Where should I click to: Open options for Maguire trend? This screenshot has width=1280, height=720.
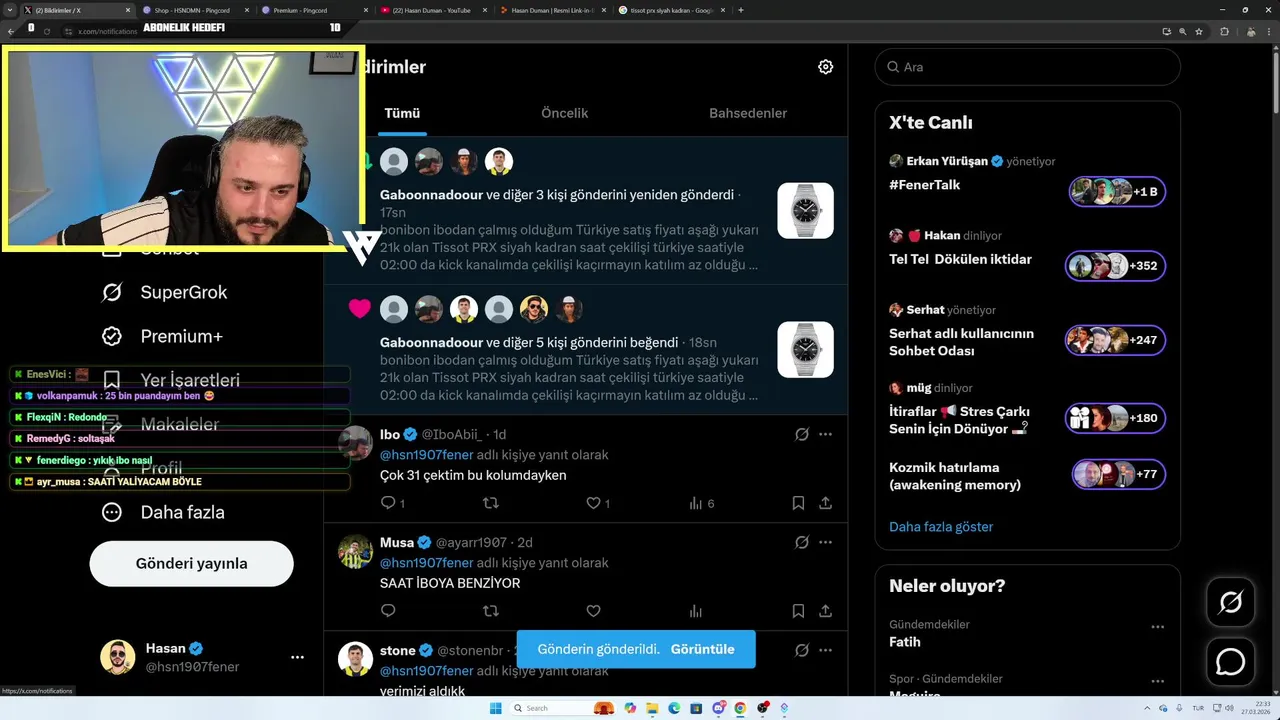[x=1157, y=681]
